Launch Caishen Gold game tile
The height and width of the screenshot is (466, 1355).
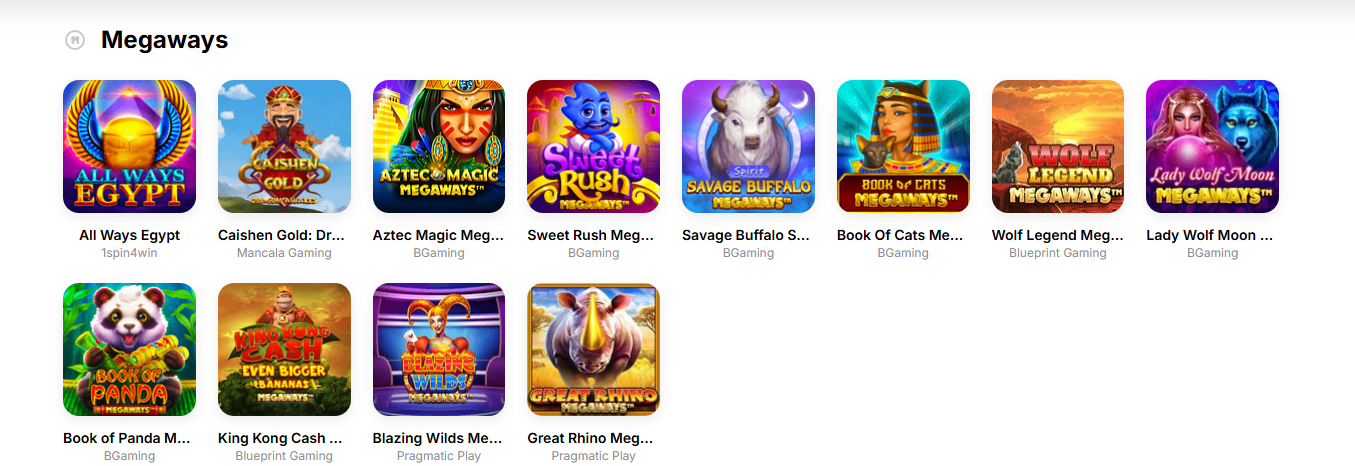[x=284, y=146]
